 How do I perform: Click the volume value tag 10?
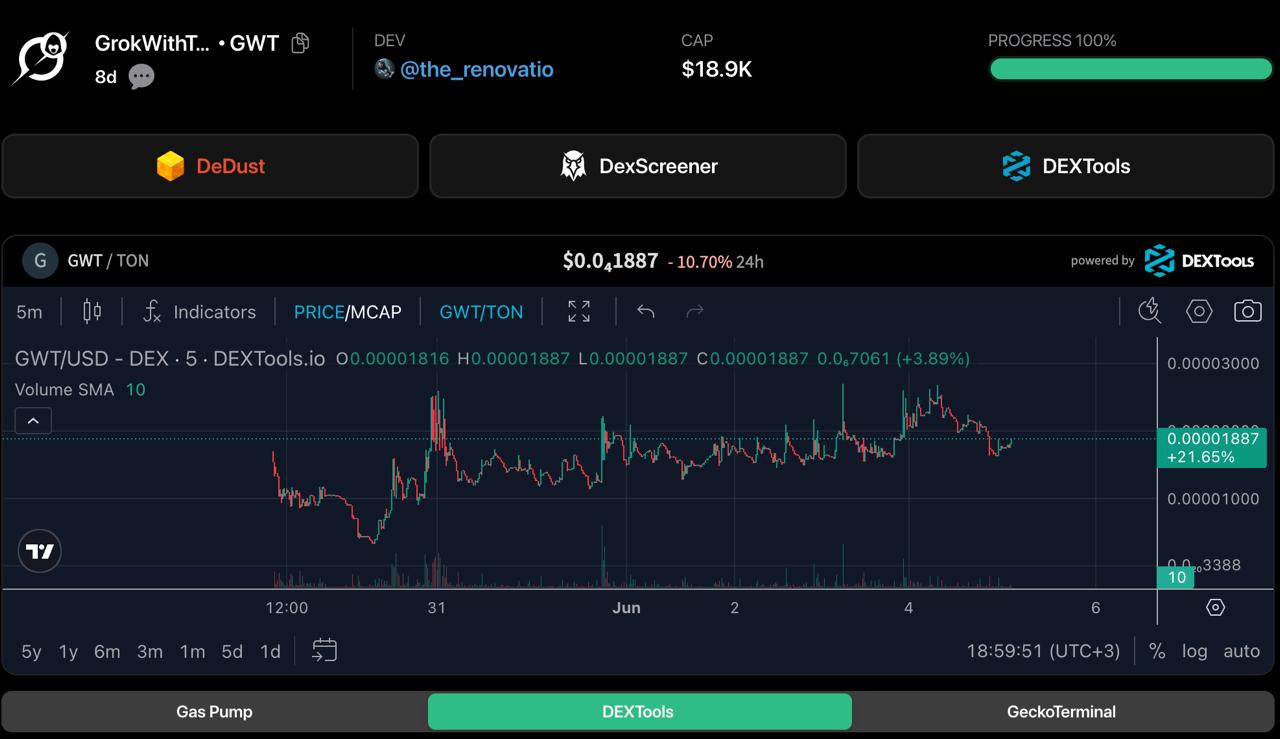[1177, 577]
